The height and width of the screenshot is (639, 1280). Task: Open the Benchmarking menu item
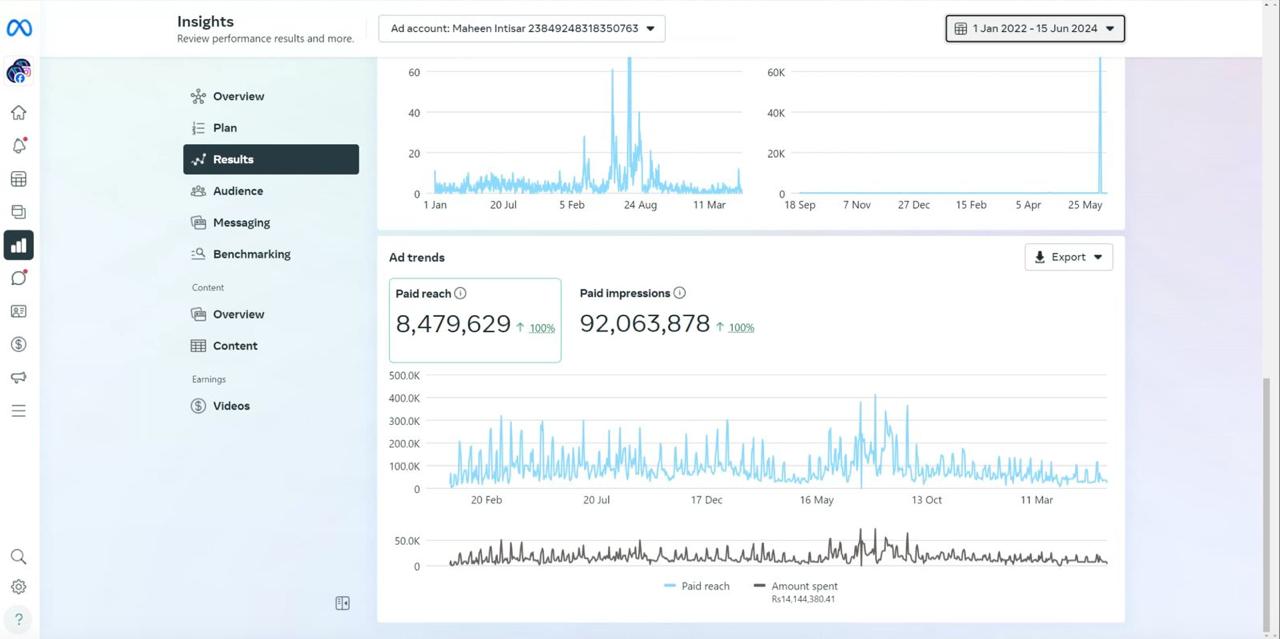pyautogui.click(x=251, y=254)
